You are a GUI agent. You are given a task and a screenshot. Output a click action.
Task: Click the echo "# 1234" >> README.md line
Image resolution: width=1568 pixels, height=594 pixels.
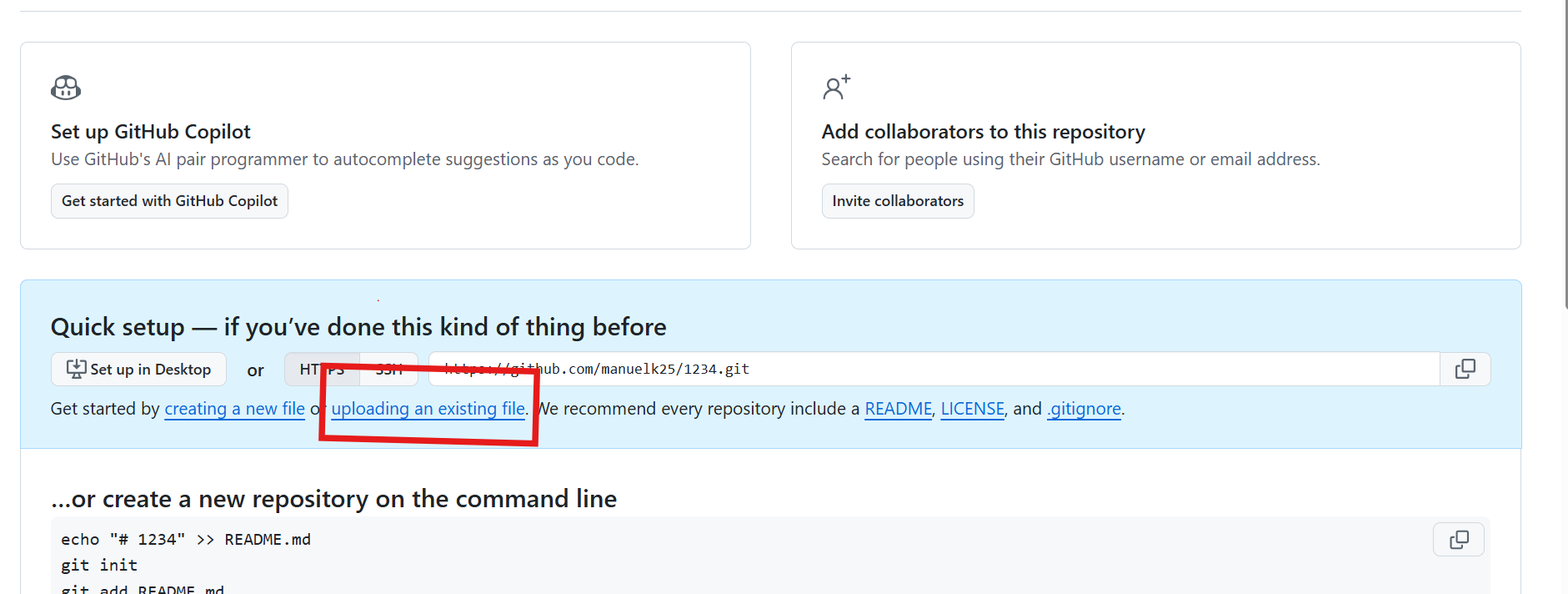(186, 540)
